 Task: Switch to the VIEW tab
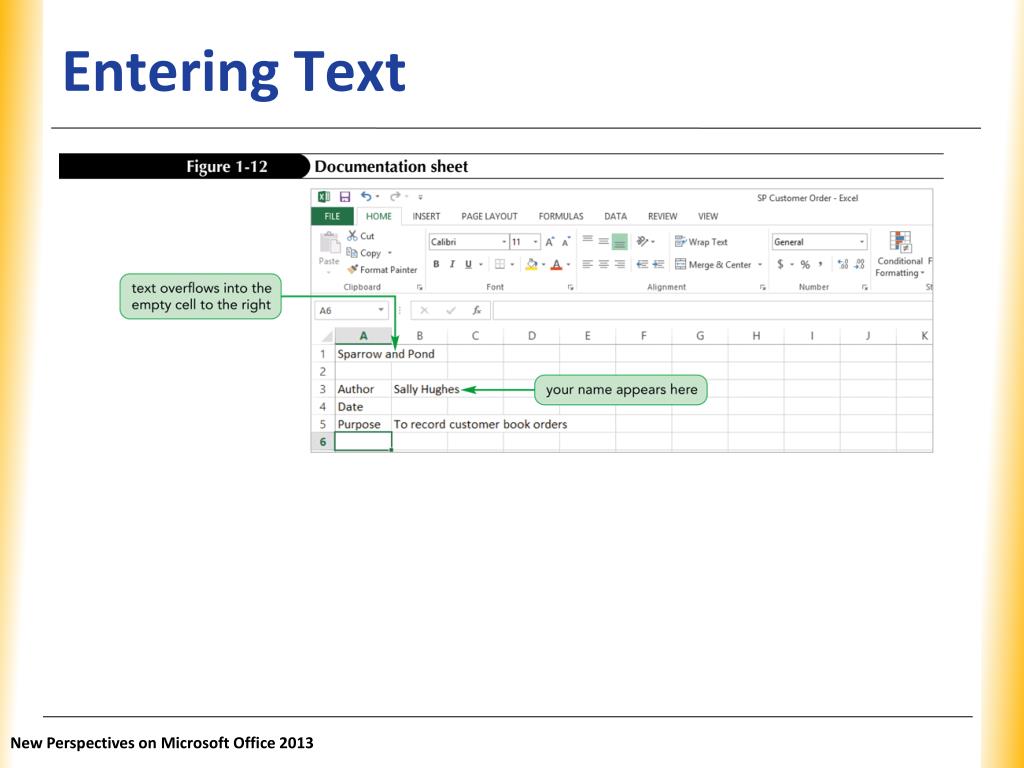tap(708, 216)
